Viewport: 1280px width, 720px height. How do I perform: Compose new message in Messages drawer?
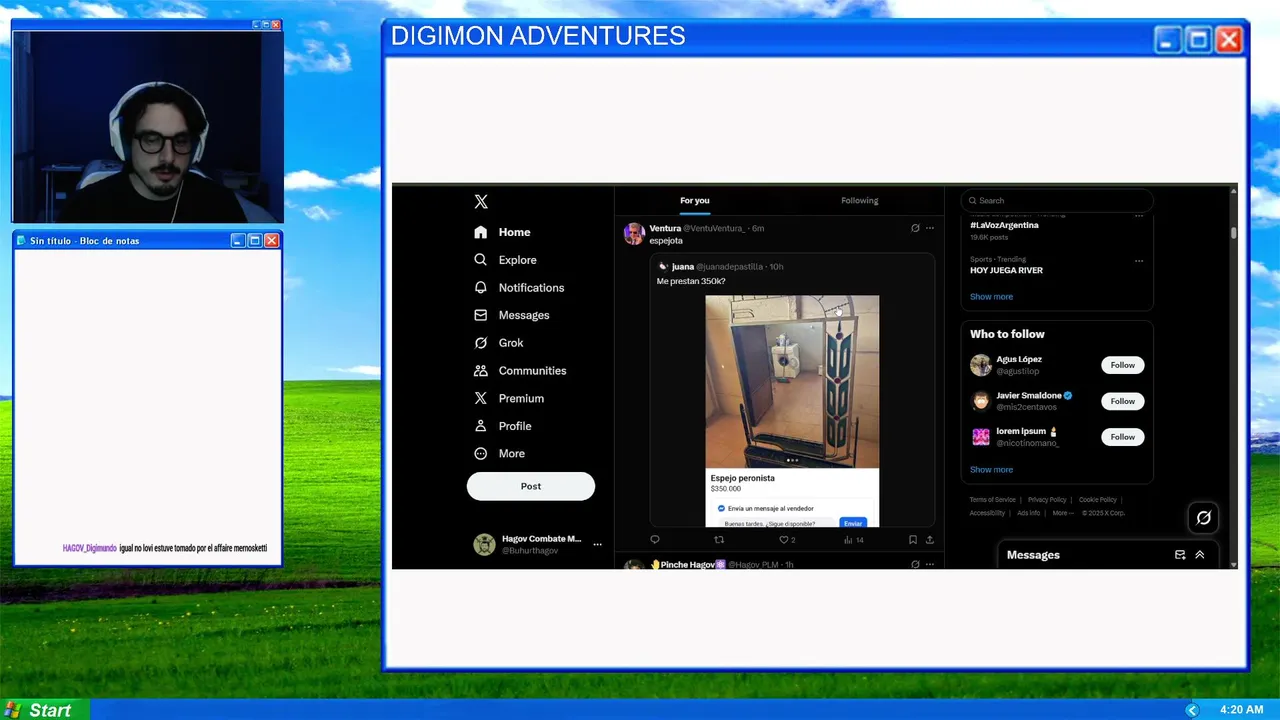tap(1180, 555)
